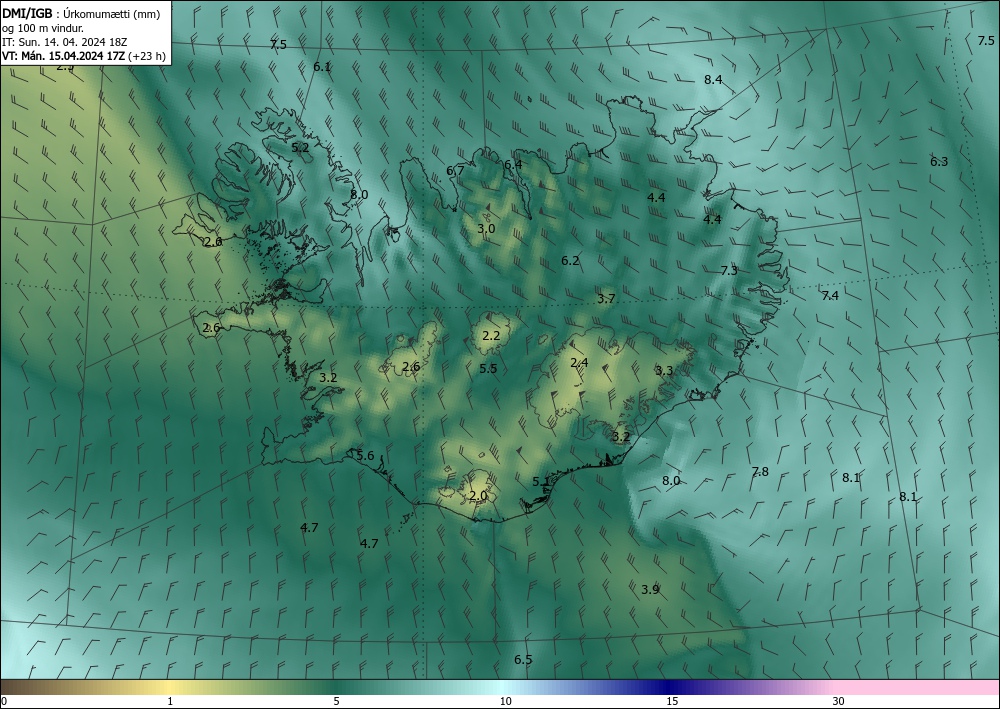This screenshot has height=709, width=1000.
Task: Click the 6.3 value in the far east
Action: pos(939,161)
